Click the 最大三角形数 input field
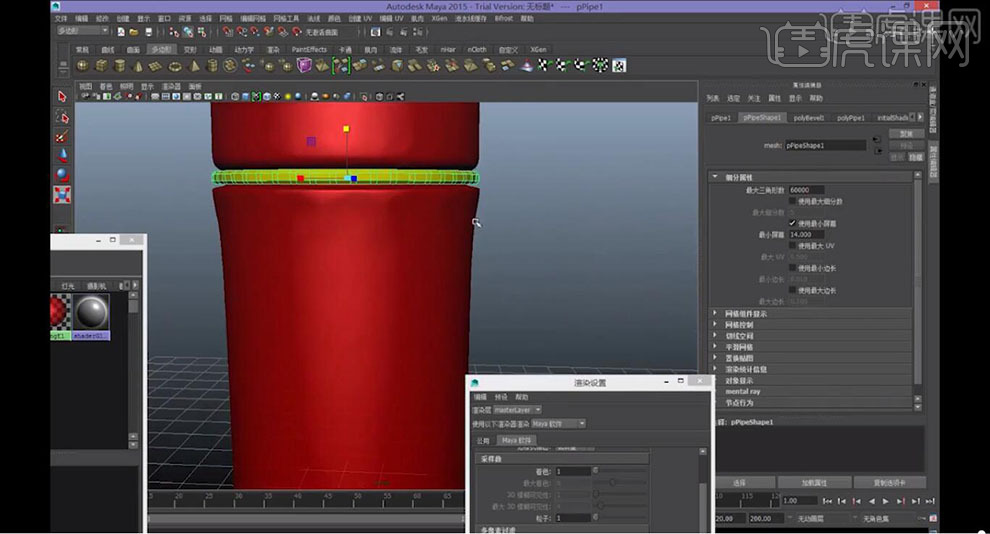 click(x=806, y=190)
